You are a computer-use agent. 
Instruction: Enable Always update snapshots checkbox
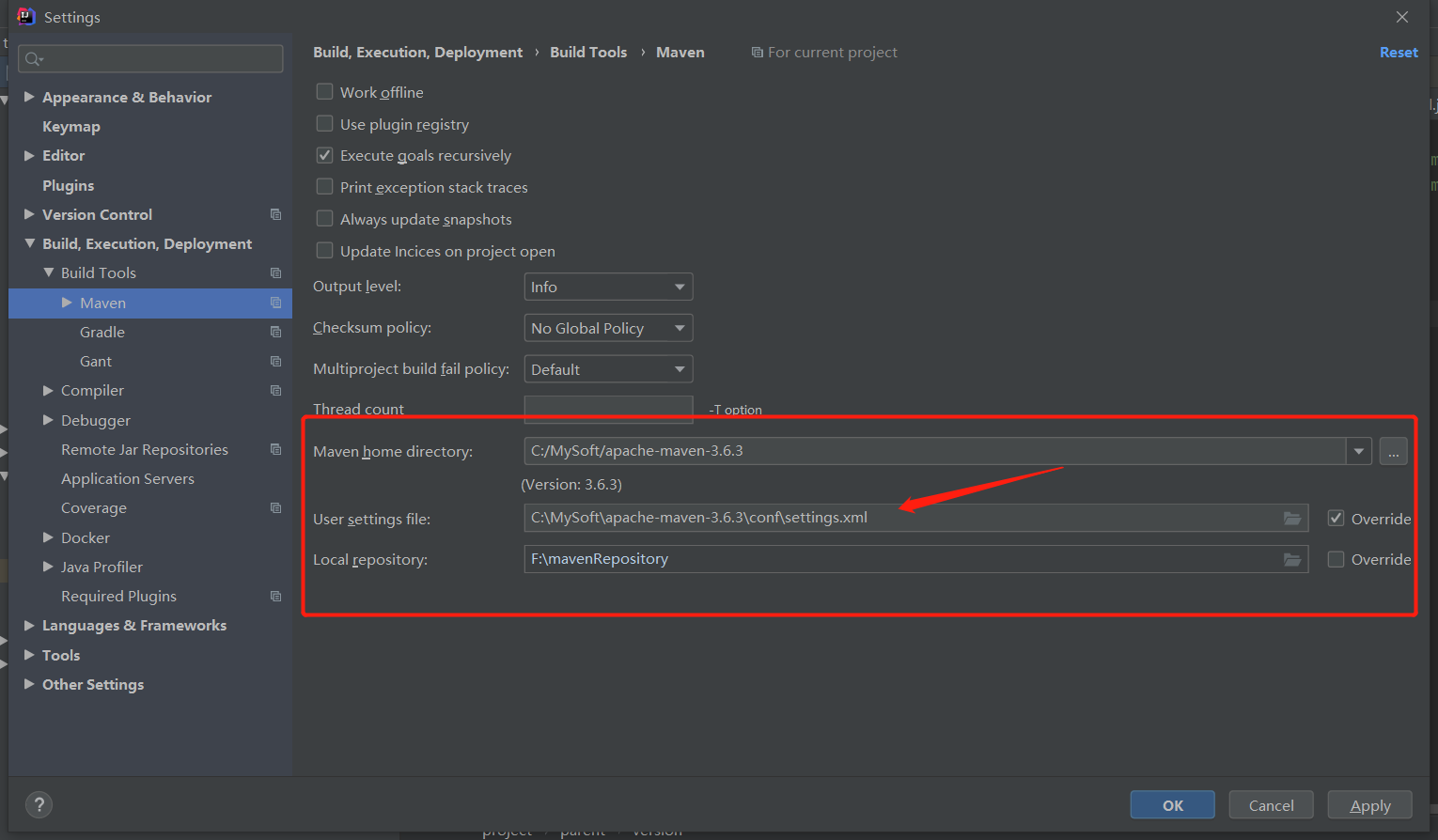tap(324, 218)
